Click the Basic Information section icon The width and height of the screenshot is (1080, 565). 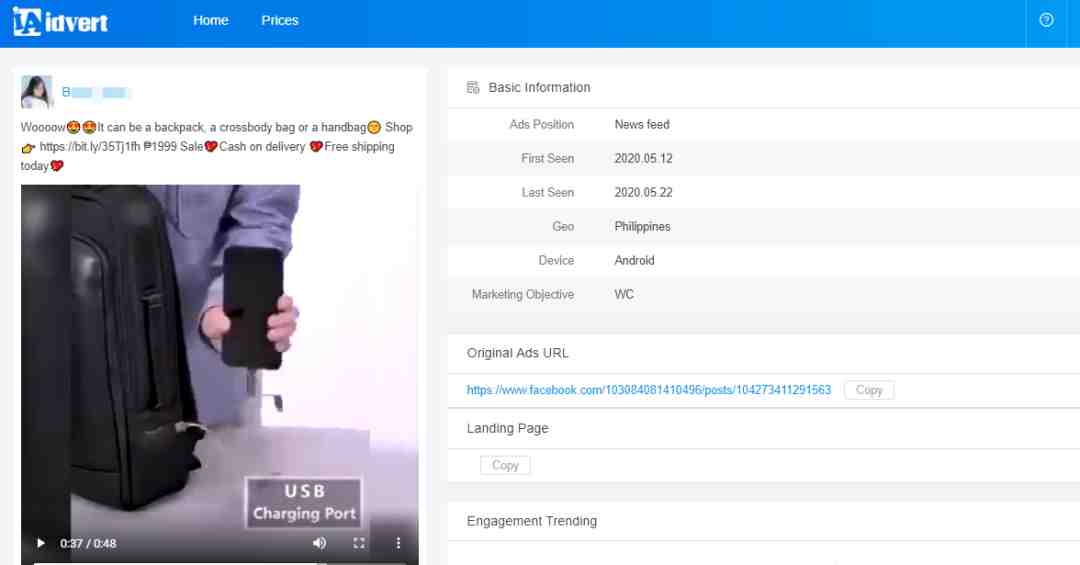(473, 88)
